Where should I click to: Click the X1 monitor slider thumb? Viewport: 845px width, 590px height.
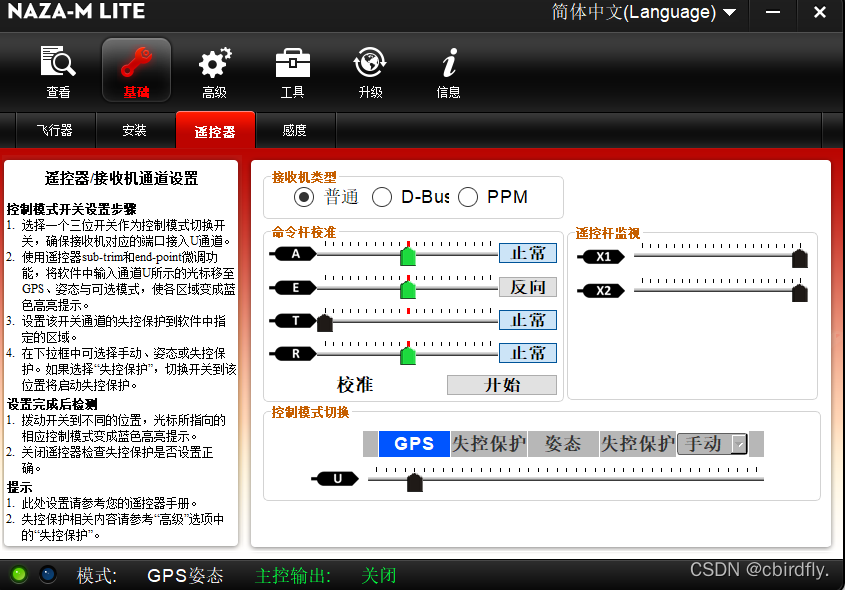[800, 259]
